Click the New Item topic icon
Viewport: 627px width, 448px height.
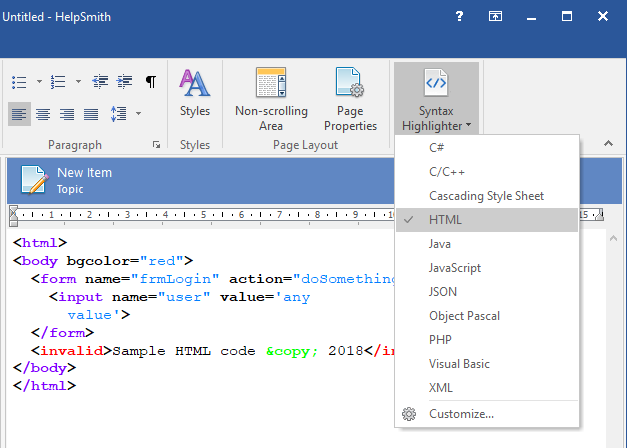pos(33,180)
